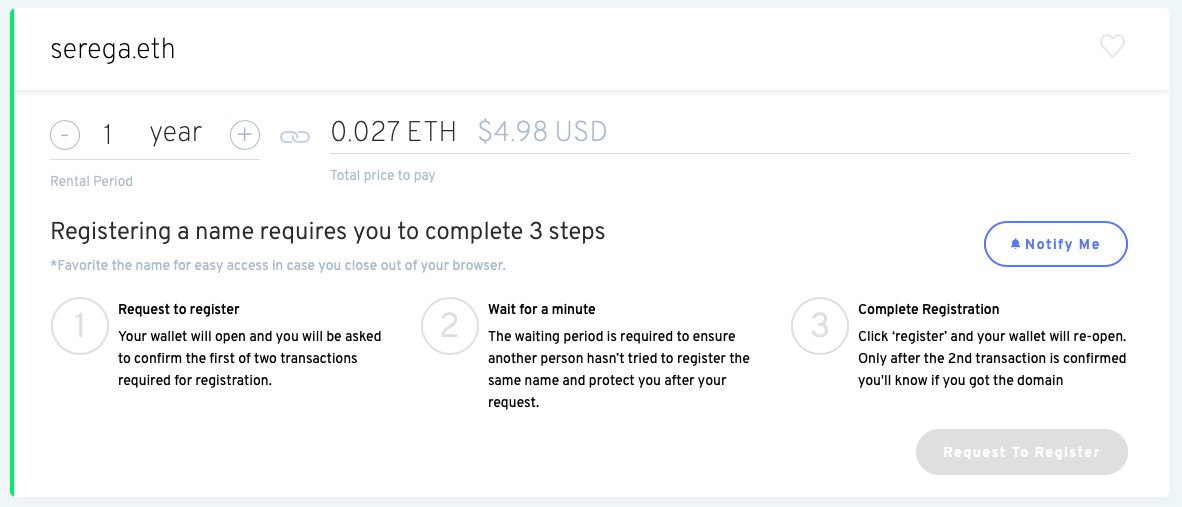Click the rental period number value
1182x507 pixels.
(x=108, y=134)
